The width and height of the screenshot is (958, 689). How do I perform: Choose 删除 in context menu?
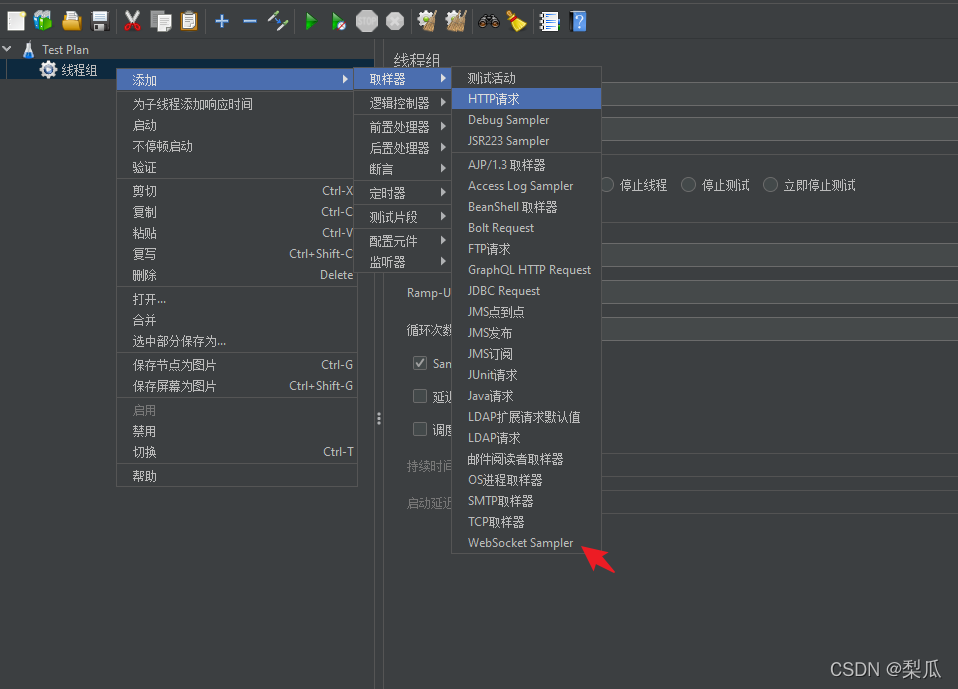236,275
